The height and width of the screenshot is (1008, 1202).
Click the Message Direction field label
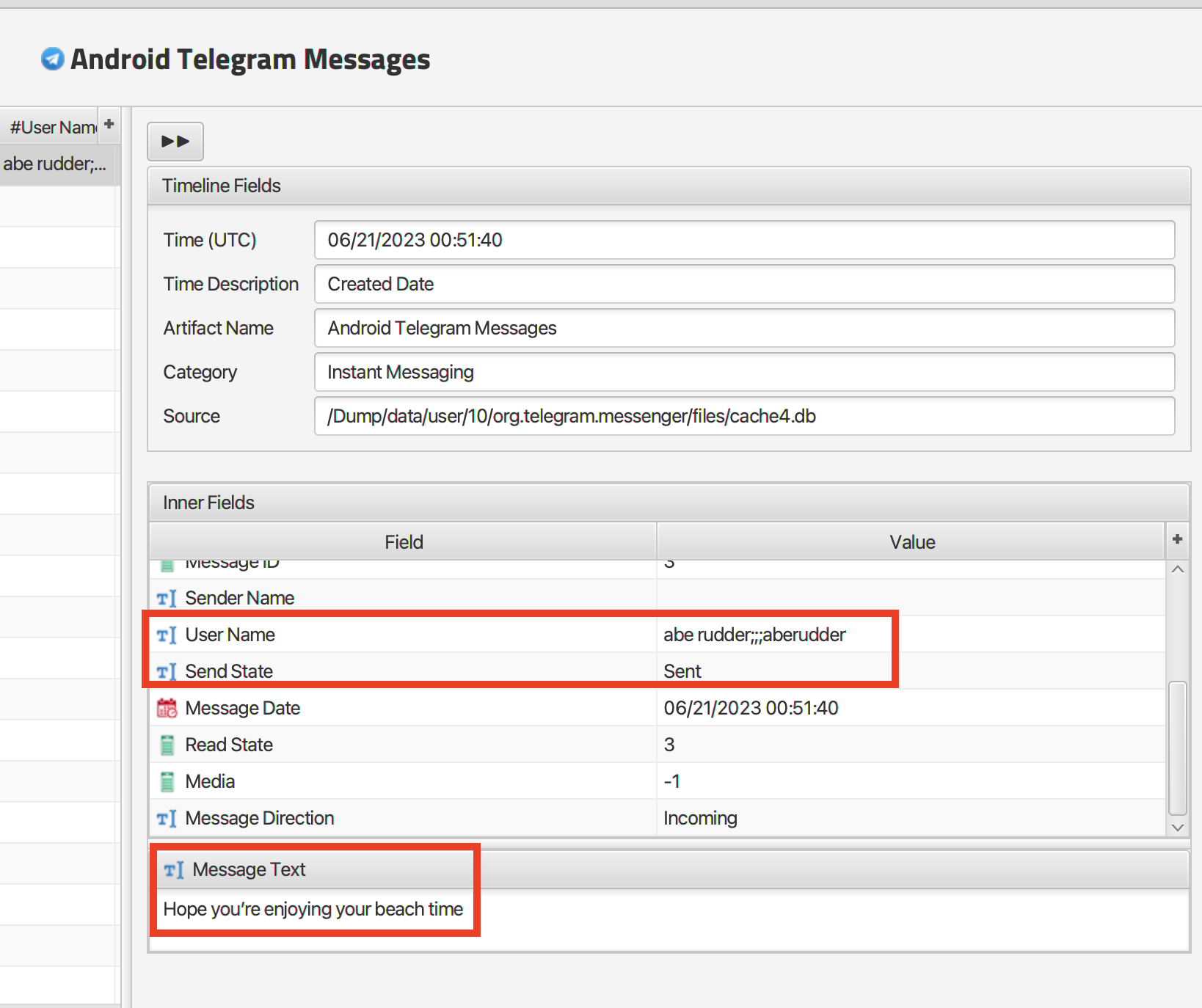pos(260,818)
